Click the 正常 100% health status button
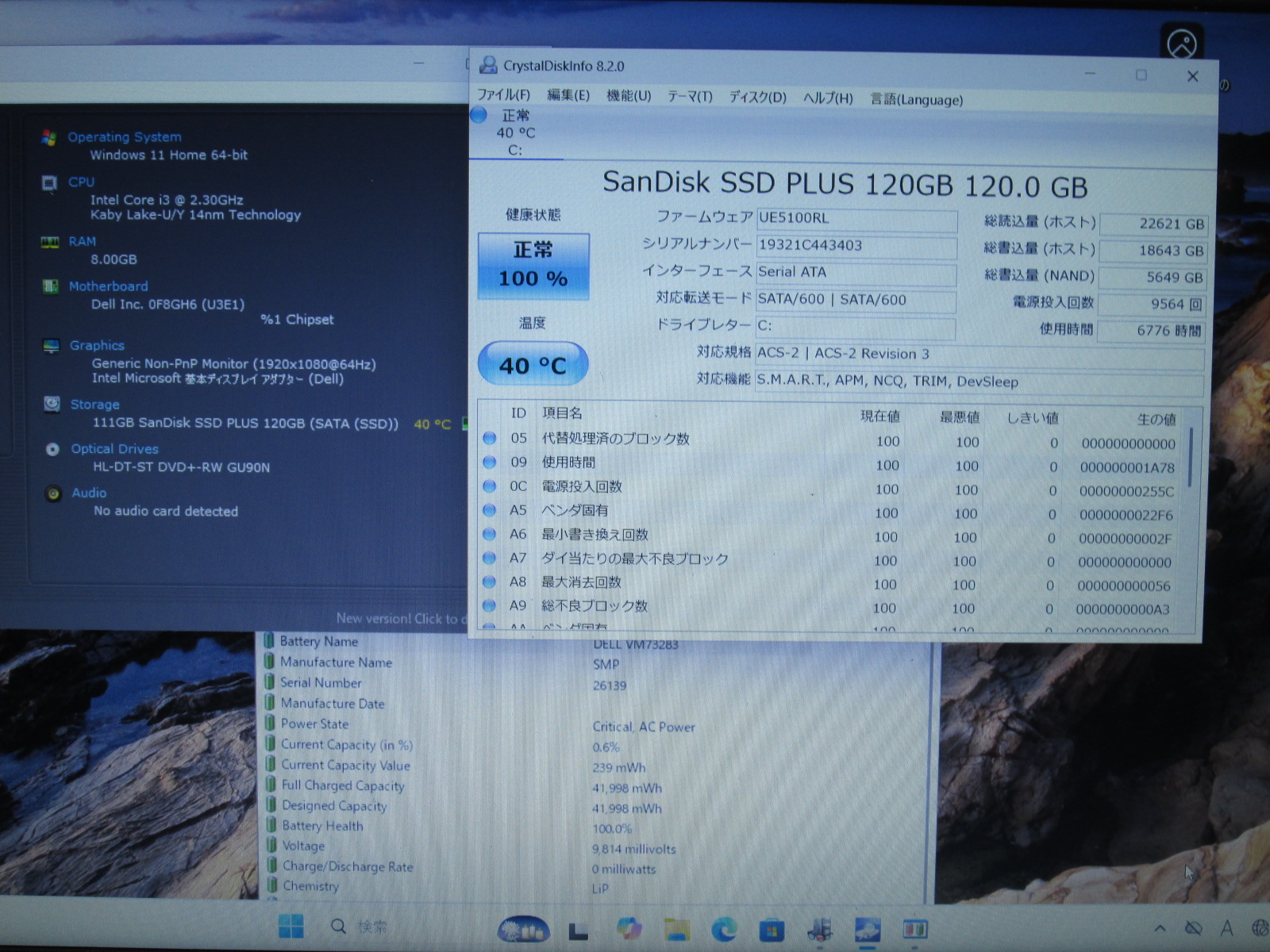This screenshot has width=1270, height=952. click(533, 266)
